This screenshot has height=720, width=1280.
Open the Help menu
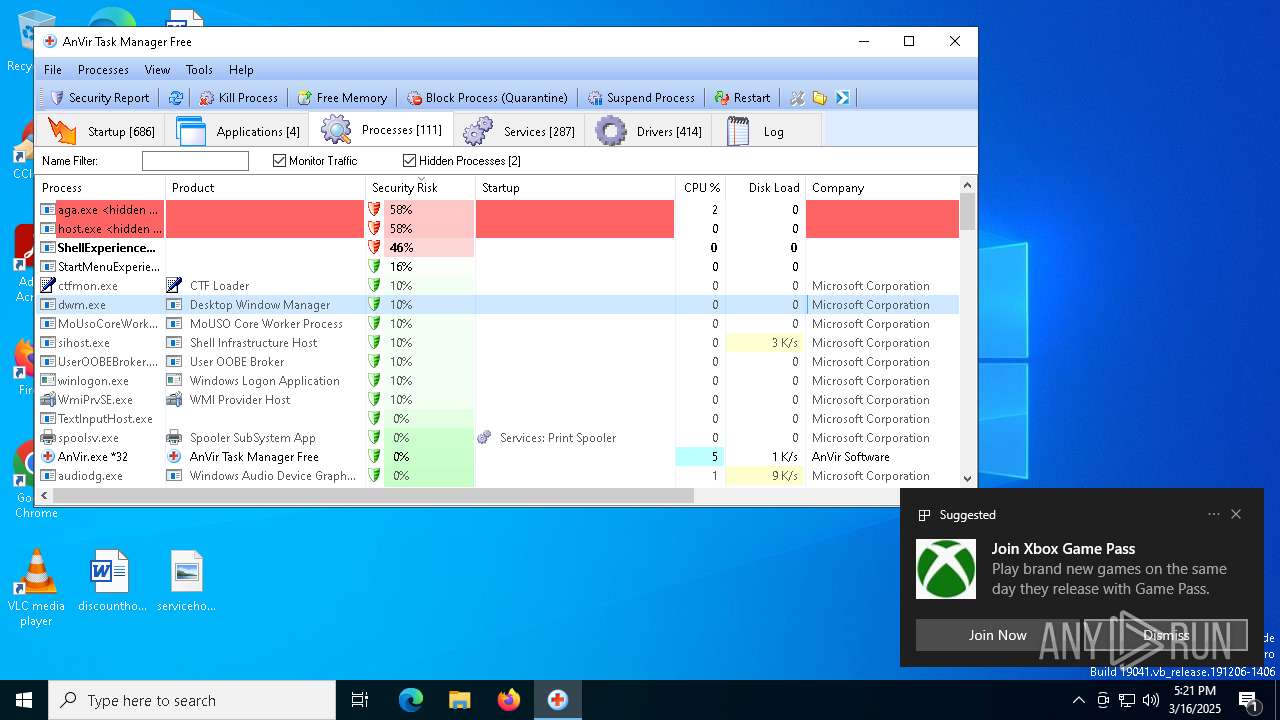pos(241,70)
